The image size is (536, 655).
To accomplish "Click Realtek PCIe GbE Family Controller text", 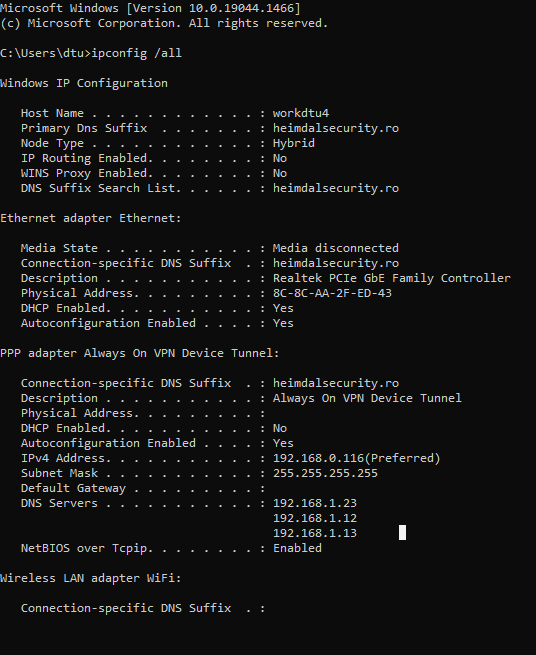I will click(392, 278).
